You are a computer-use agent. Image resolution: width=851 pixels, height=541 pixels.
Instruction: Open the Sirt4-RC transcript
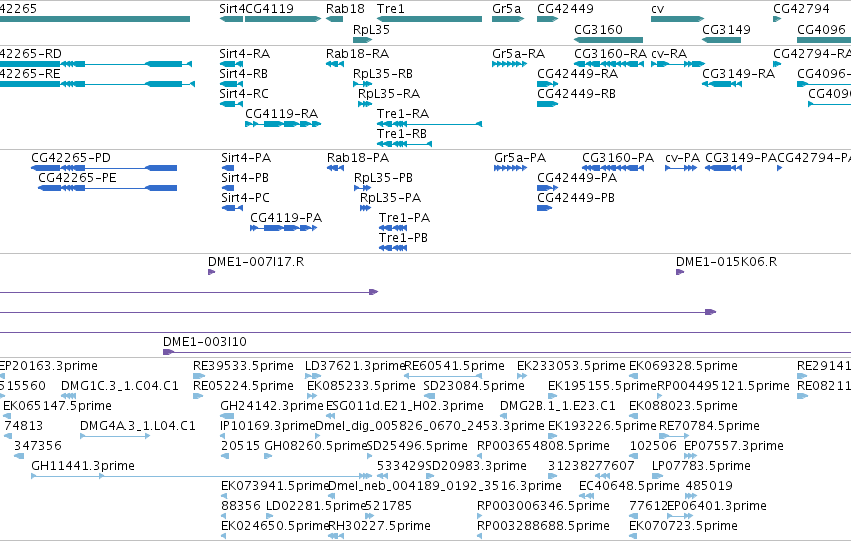pyautogui.click(x=232, y=104)
